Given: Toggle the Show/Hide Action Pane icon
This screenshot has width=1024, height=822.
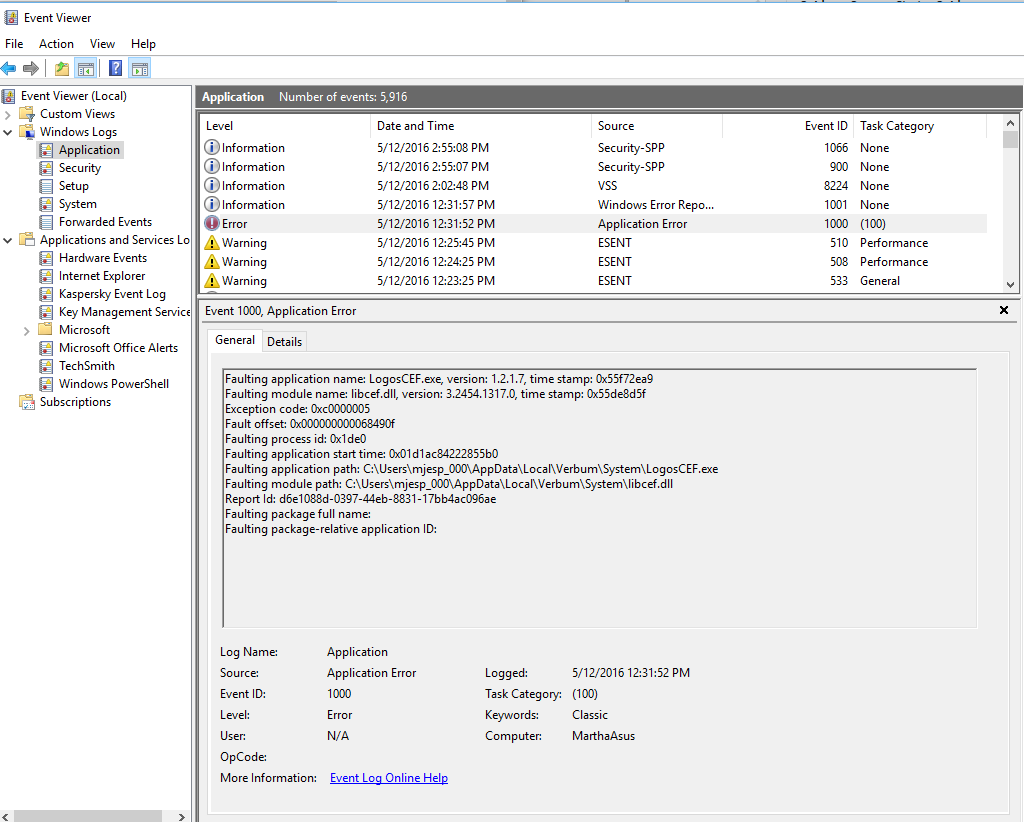Looking at the screenshot, I should [x=140, y=69].
